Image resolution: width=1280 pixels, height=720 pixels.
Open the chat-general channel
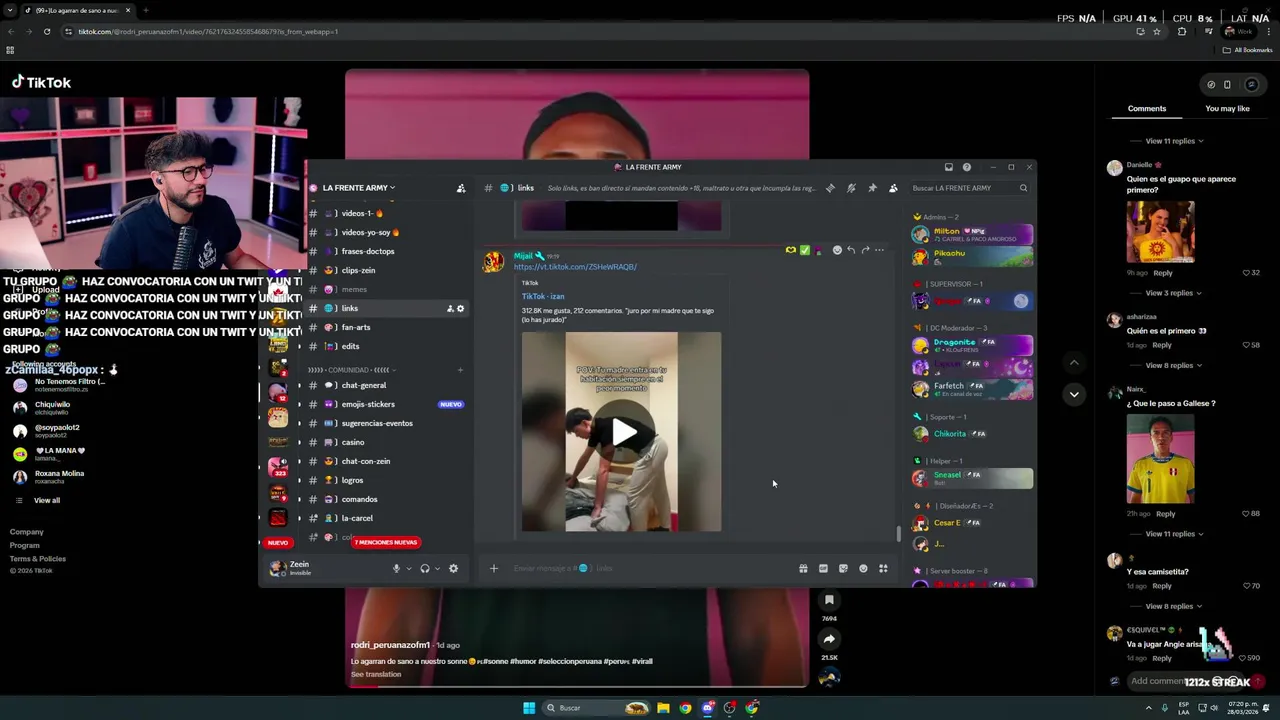[x=385, y=385]
